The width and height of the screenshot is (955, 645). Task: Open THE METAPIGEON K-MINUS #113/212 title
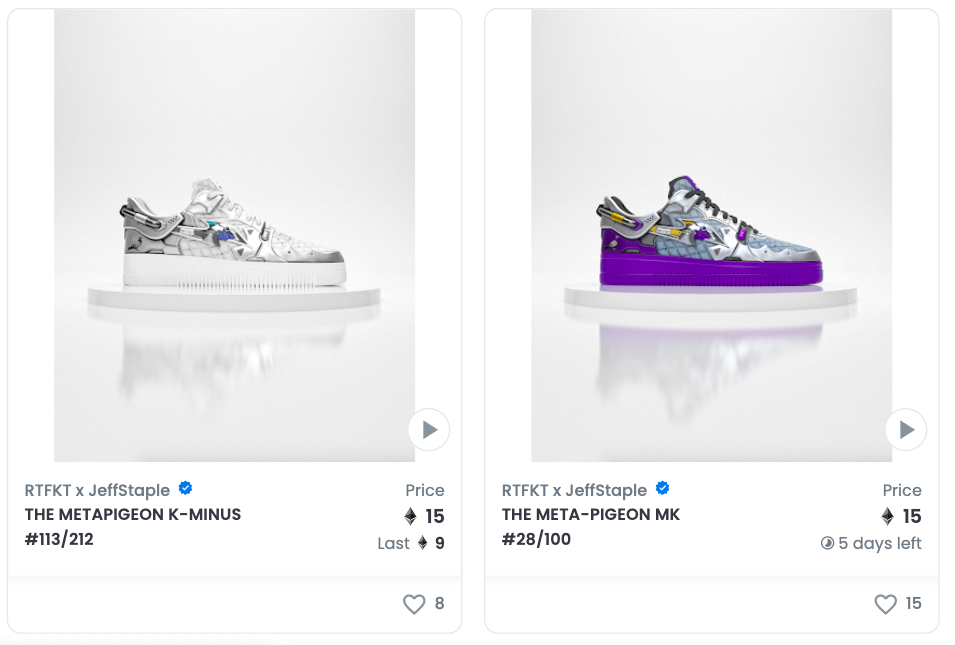(x=133, y=527)
